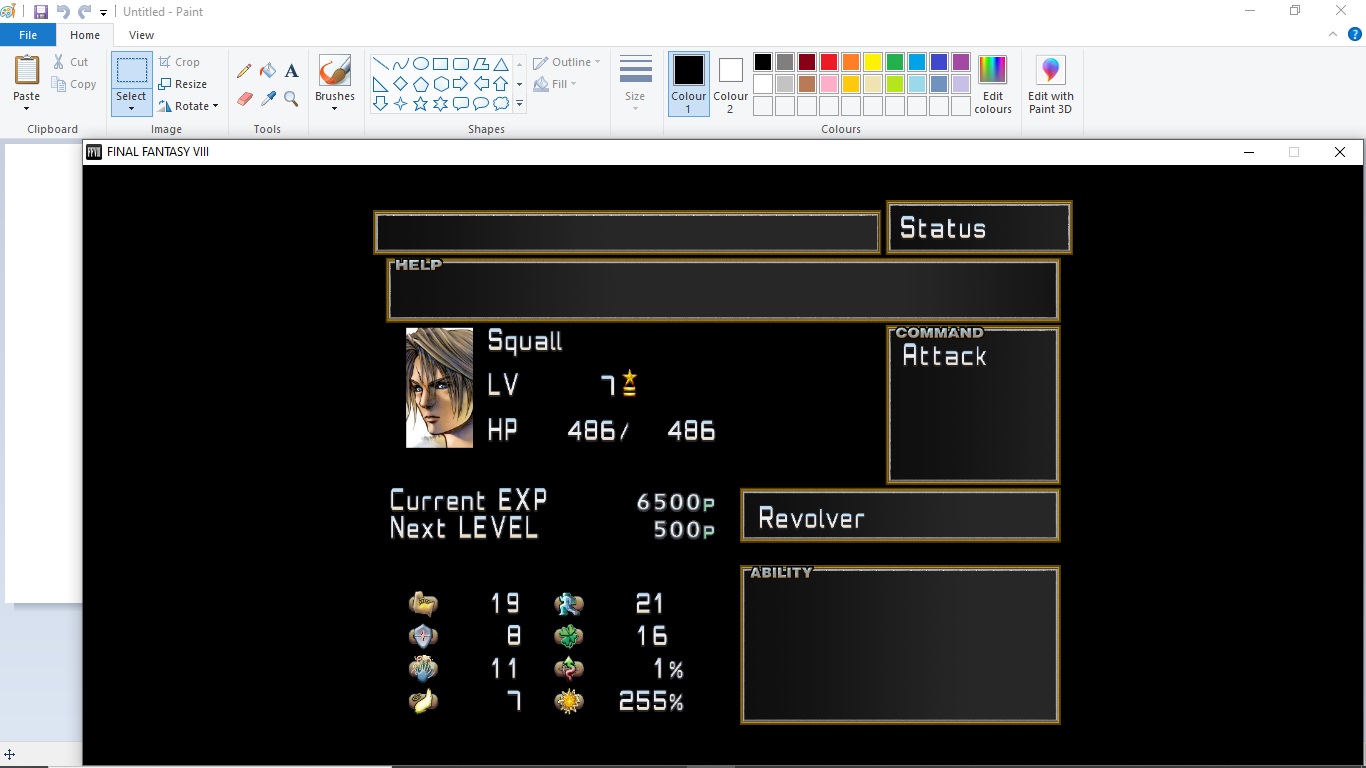Choose the Triangle shape
Screen dimensions: 1366x768
coord(501,64)
